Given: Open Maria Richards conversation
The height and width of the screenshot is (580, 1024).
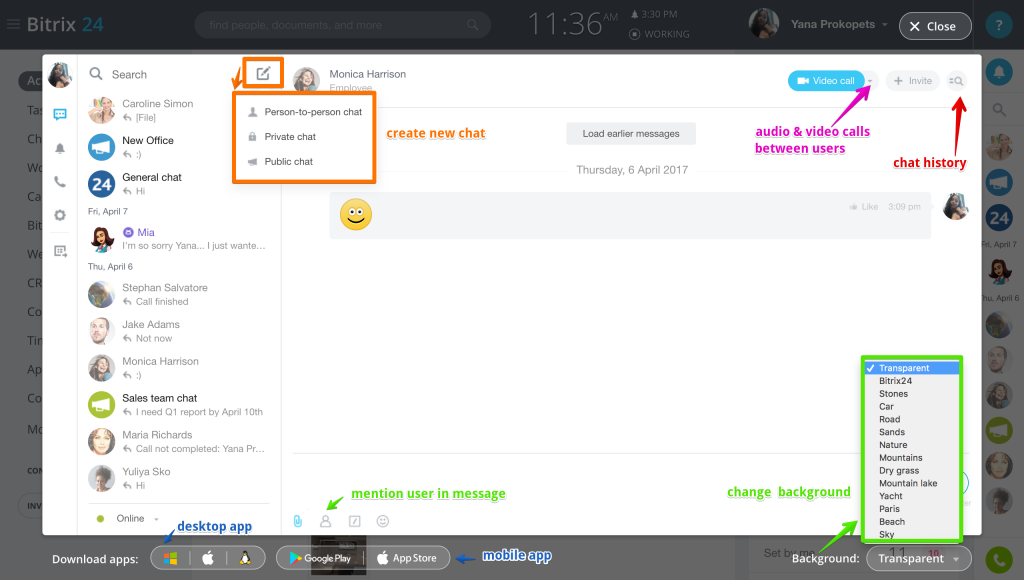Looking at the screenshot, I should pos(178,442).
